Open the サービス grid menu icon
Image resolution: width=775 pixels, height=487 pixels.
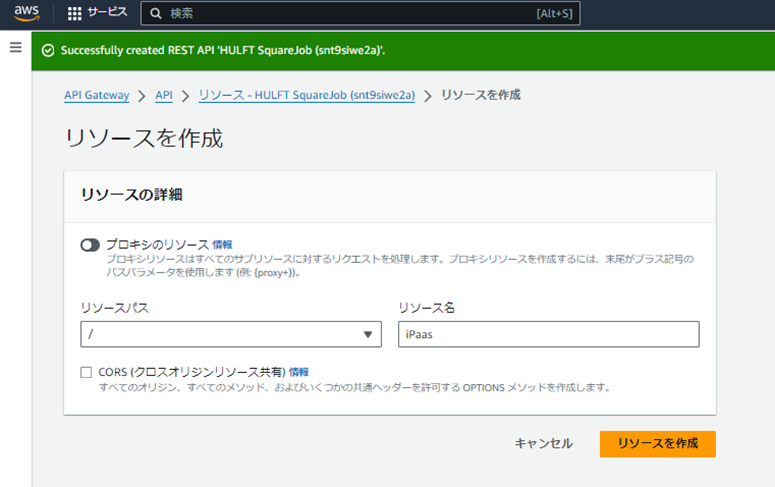[x=75, y=13]
